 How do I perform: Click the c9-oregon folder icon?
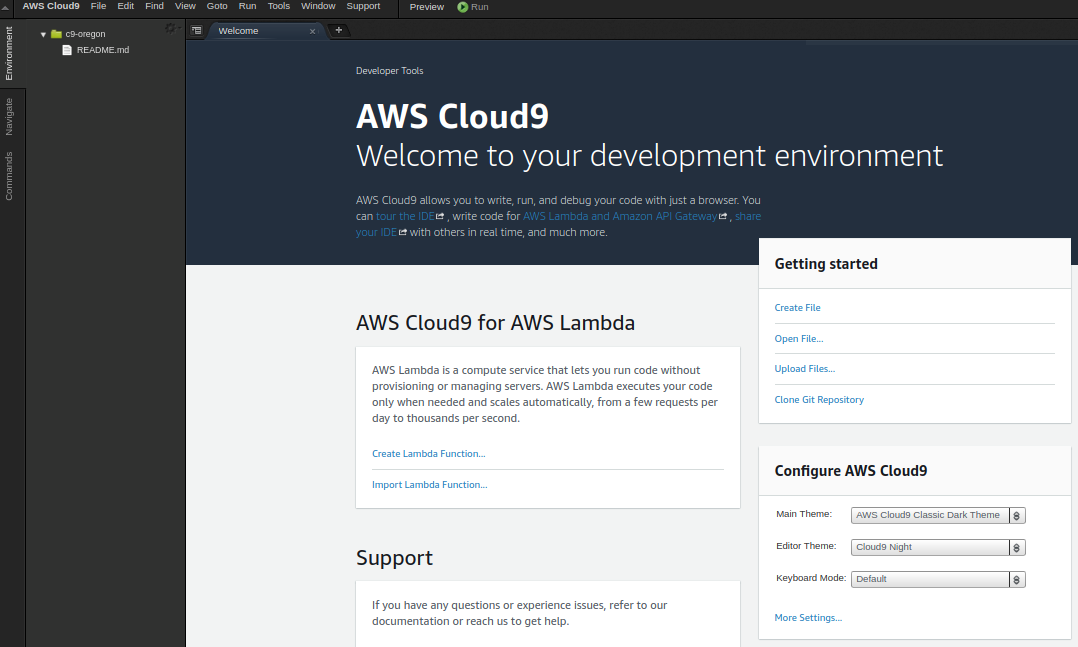[x=56, y=34]
